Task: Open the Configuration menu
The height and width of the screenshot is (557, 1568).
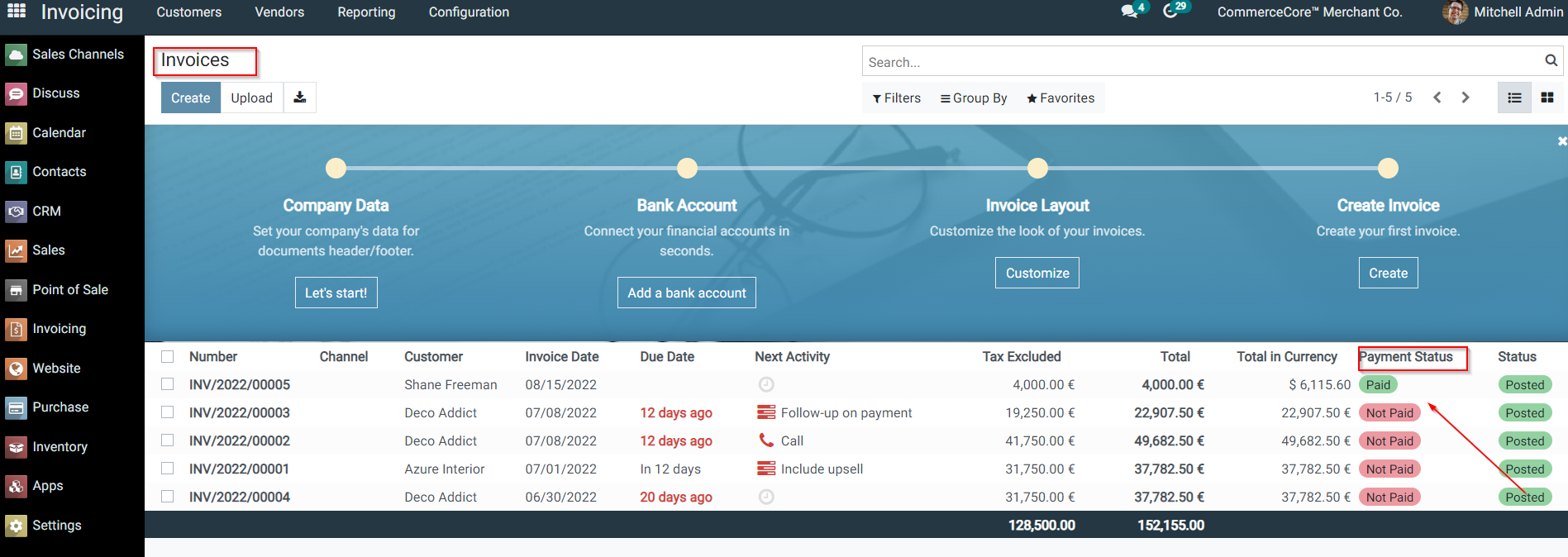Action: (469, 12)
